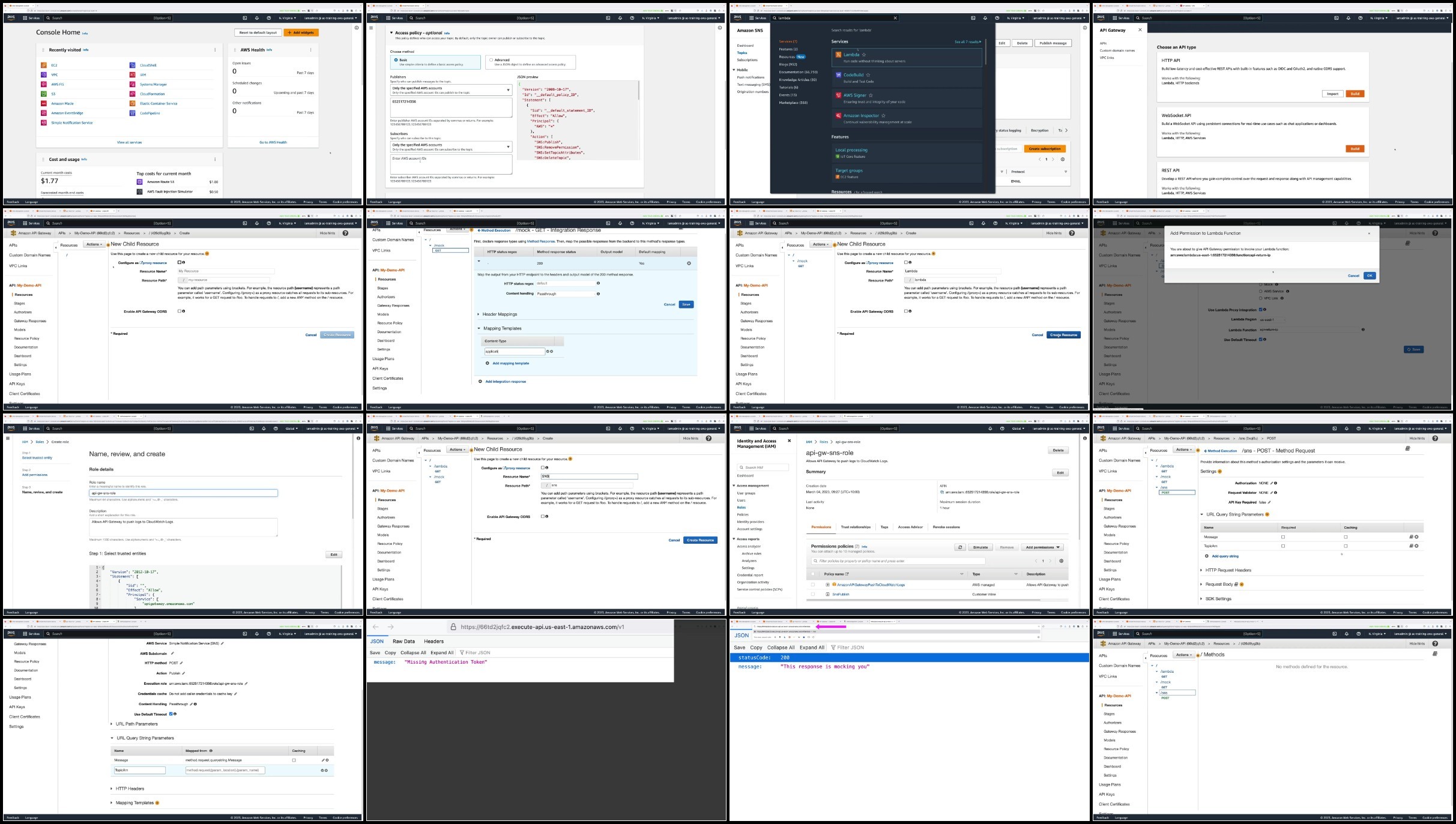This screenshot has height=824, width=1456.
Task: Click the View all services link
Action: (x=129, y=142)
